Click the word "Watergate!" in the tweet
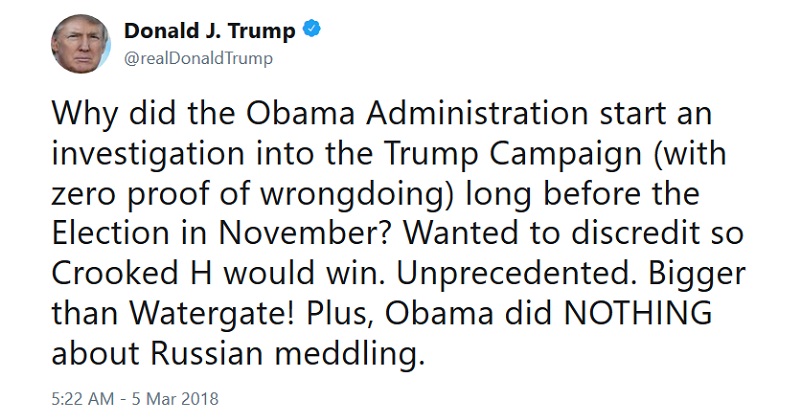 (213, 312)
